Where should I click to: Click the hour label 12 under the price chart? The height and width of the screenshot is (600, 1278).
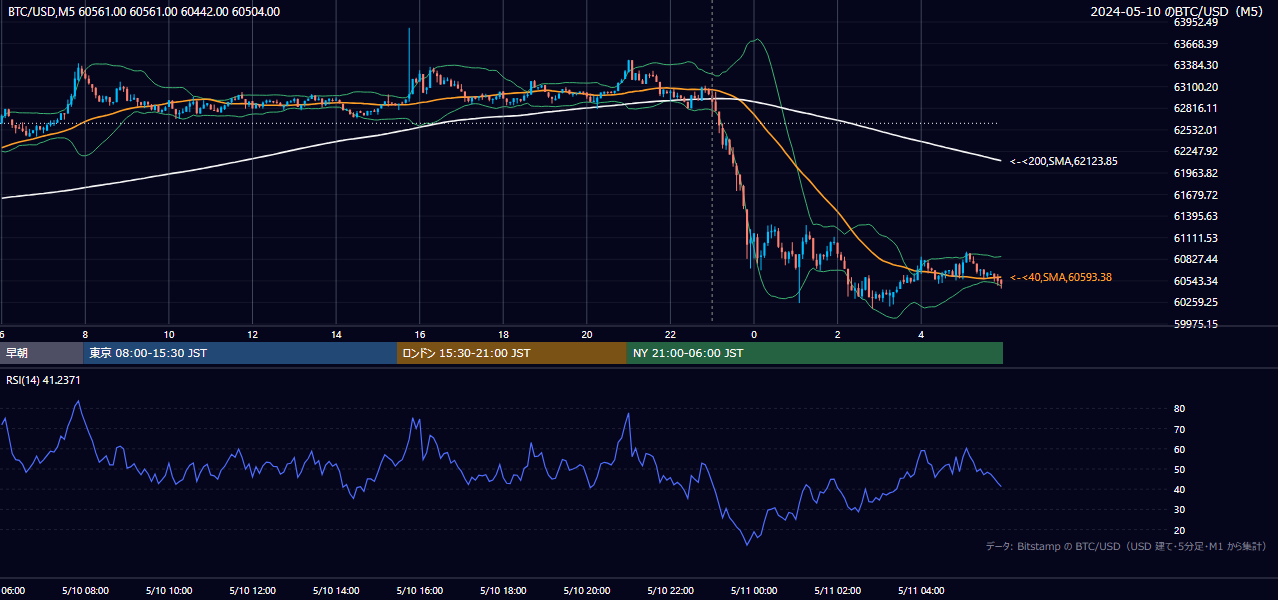click(x=253, y=334)
